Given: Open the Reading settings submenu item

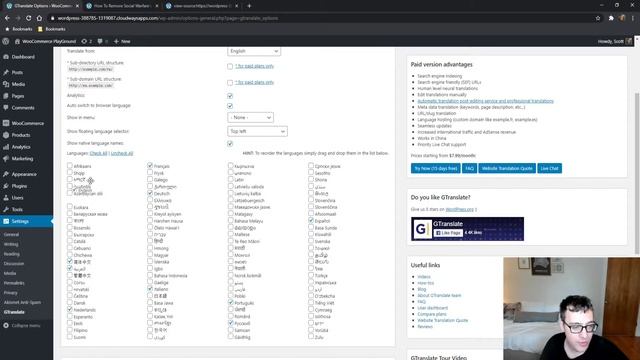Looking at the screenshot, I should pyautogui.click(x=11, y=254).
